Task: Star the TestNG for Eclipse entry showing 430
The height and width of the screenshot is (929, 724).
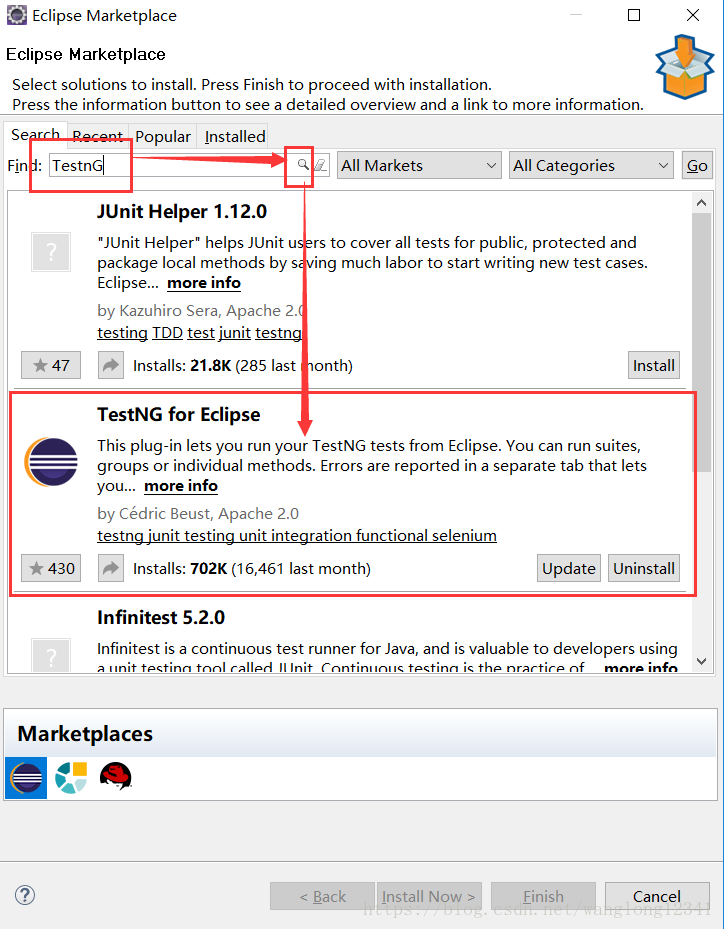Action: [51, 568]
